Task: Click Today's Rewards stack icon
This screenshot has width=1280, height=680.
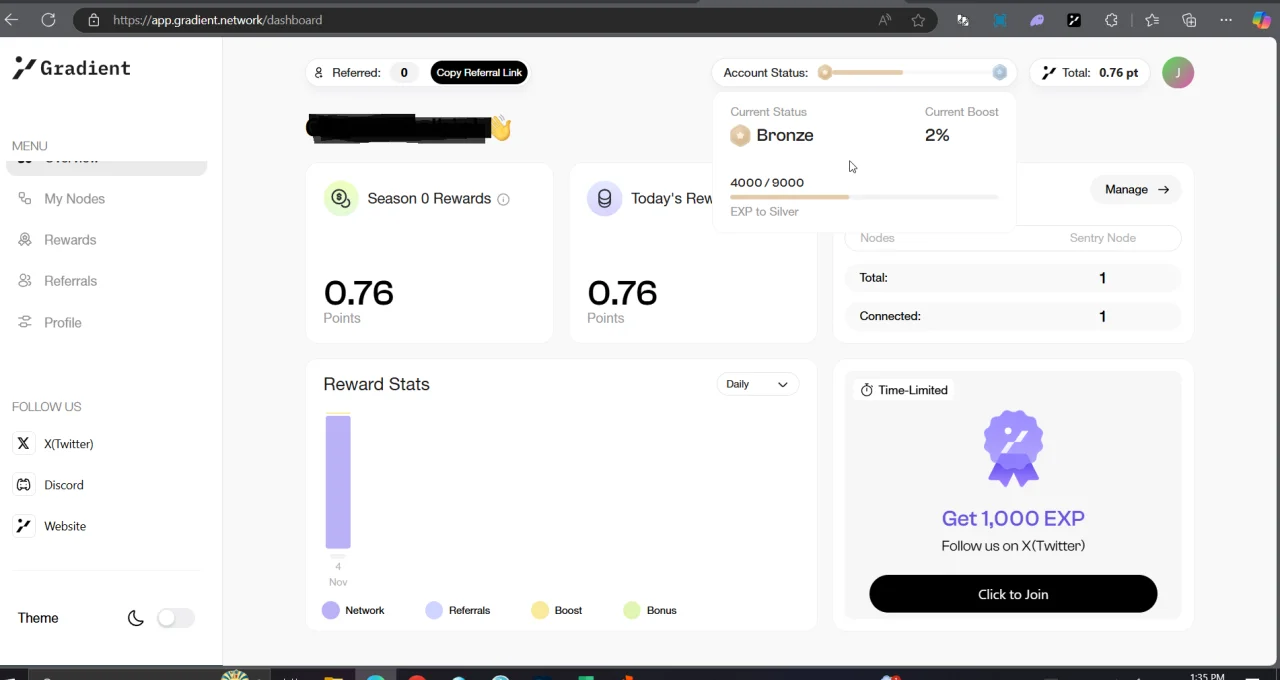Action: pyautogui.click(x=604, y=198)
